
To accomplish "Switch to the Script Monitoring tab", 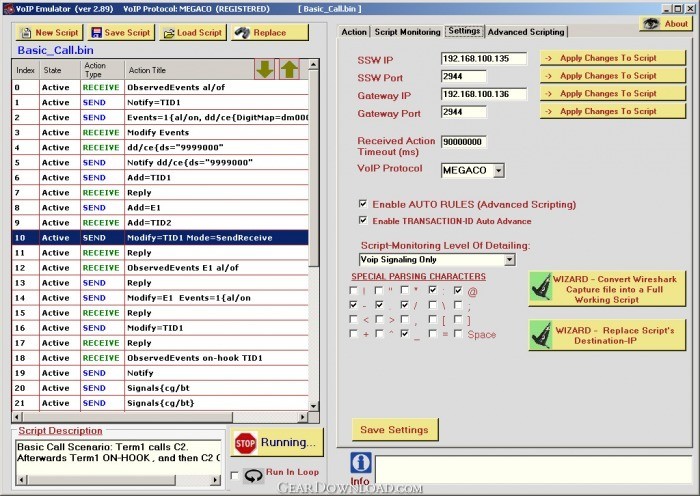I will (x=408, y=32).
